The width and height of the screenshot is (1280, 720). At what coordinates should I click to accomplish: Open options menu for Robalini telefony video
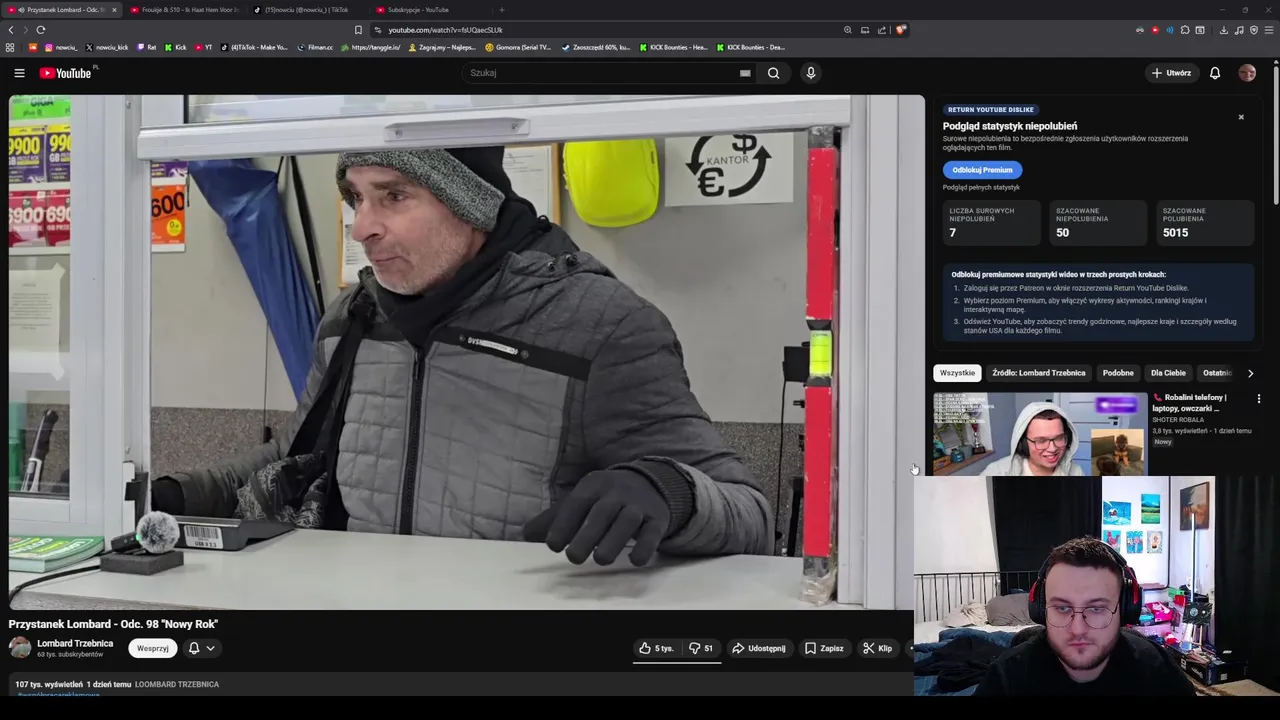1259,399
